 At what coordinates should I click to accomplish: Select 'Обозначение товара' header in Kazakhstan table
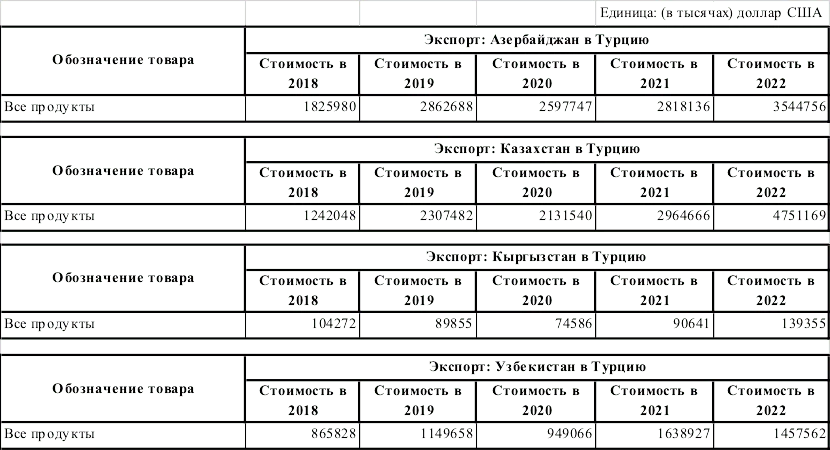coord(123,170)
